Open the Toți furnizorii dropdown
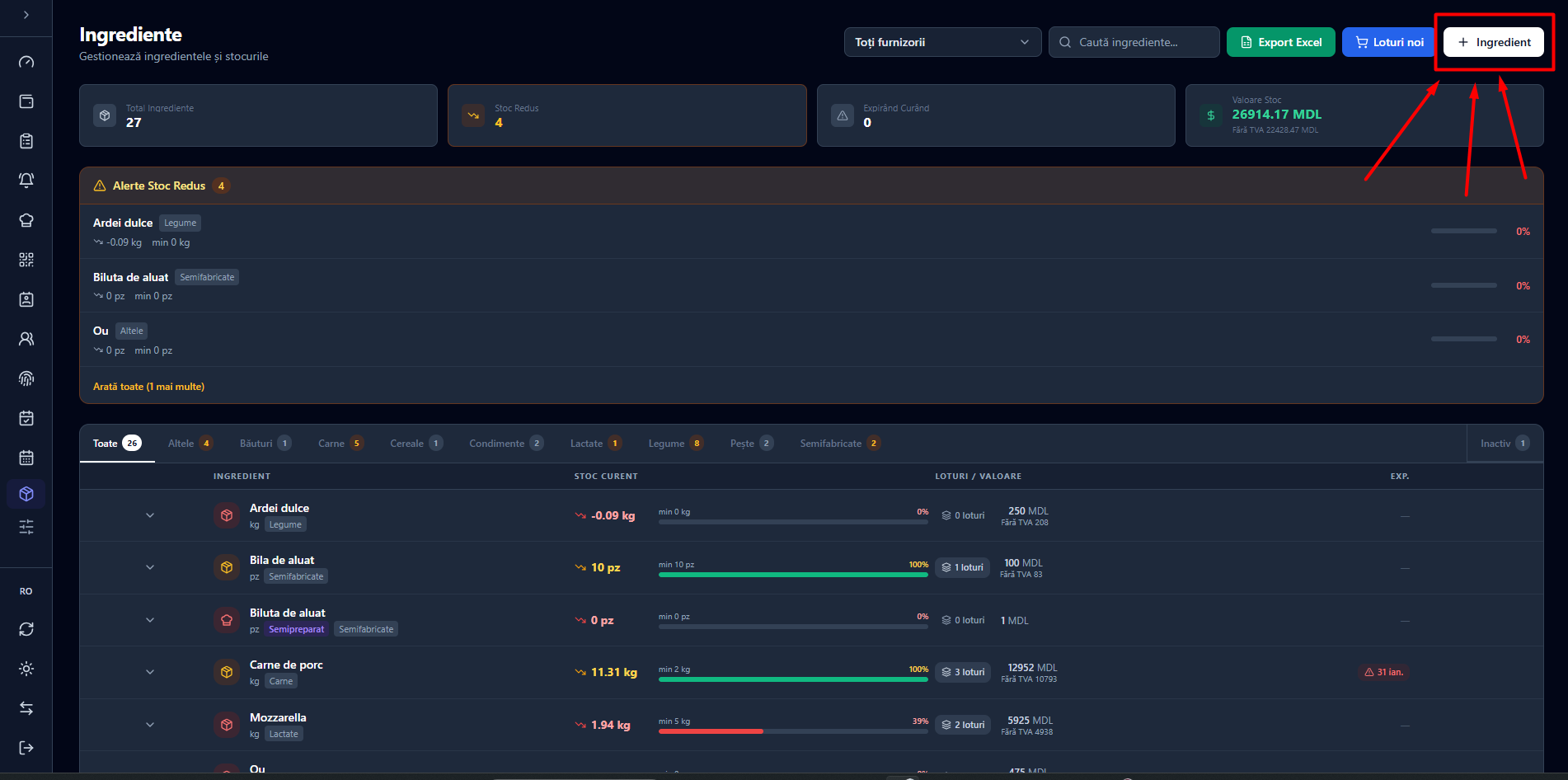This screenshot has height=780, width=1568. point(942,42)
